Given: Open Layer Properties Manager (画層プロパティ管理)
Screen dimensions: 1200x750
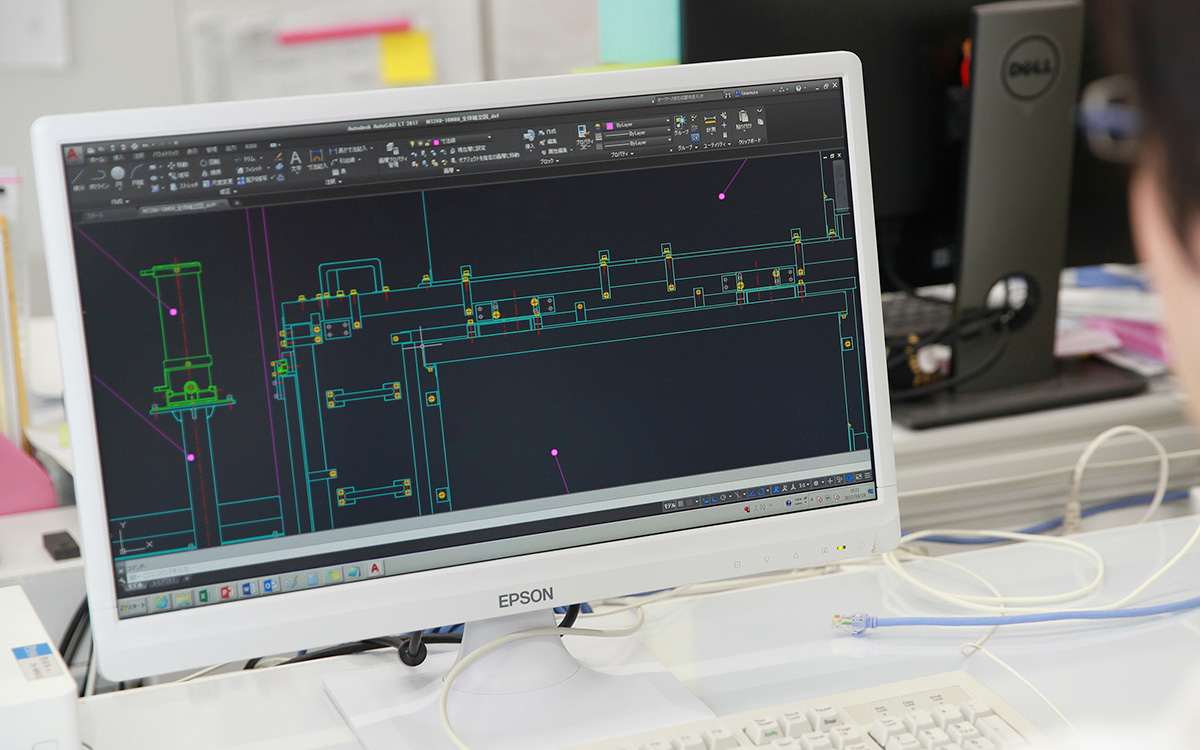Looking at the screenshot, I should coord(391,154).
